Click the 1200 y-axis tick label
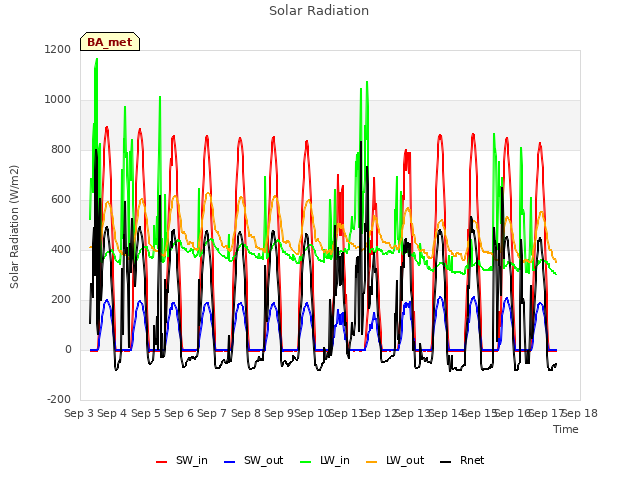Image resolution: width=640 pixels, height=480 pixels. (x=58, y=49)
